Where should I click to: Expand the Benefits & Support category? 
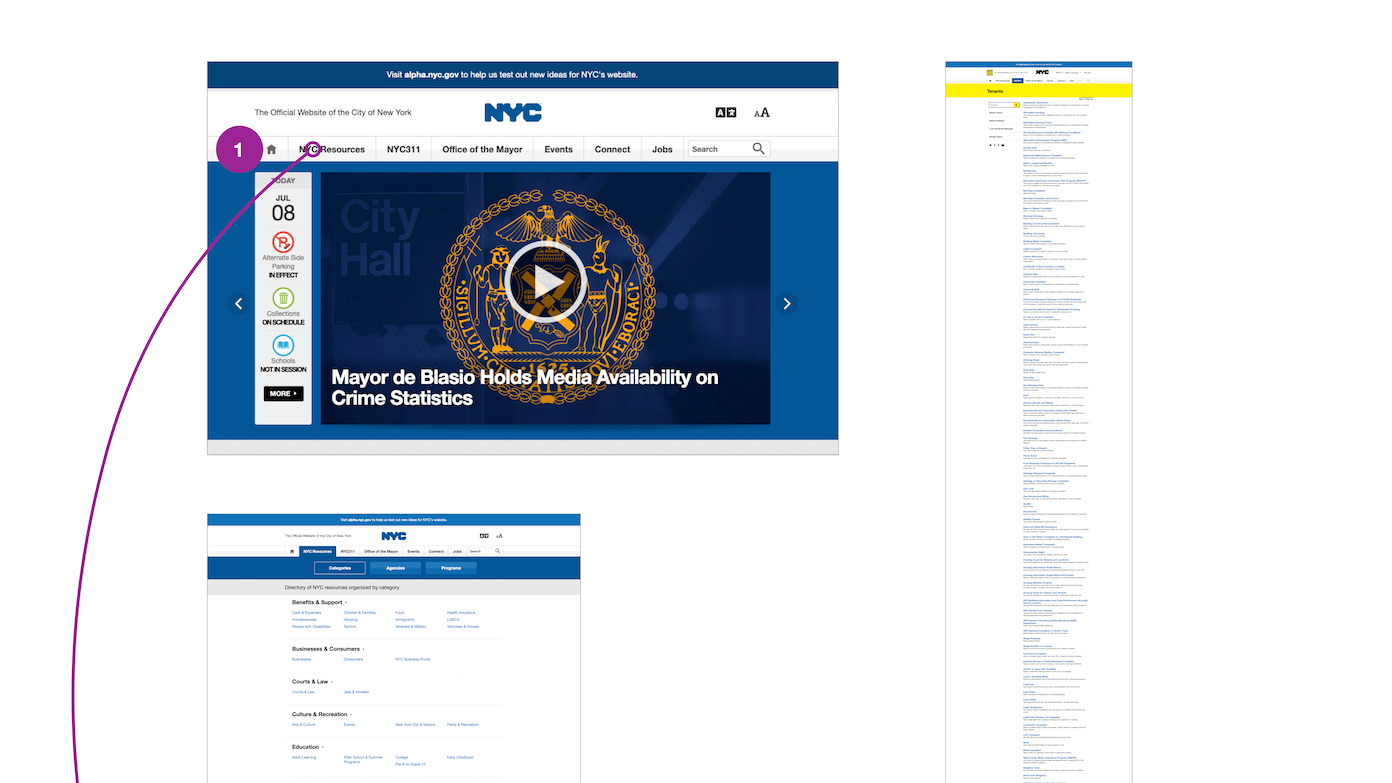tap(318, 602)
